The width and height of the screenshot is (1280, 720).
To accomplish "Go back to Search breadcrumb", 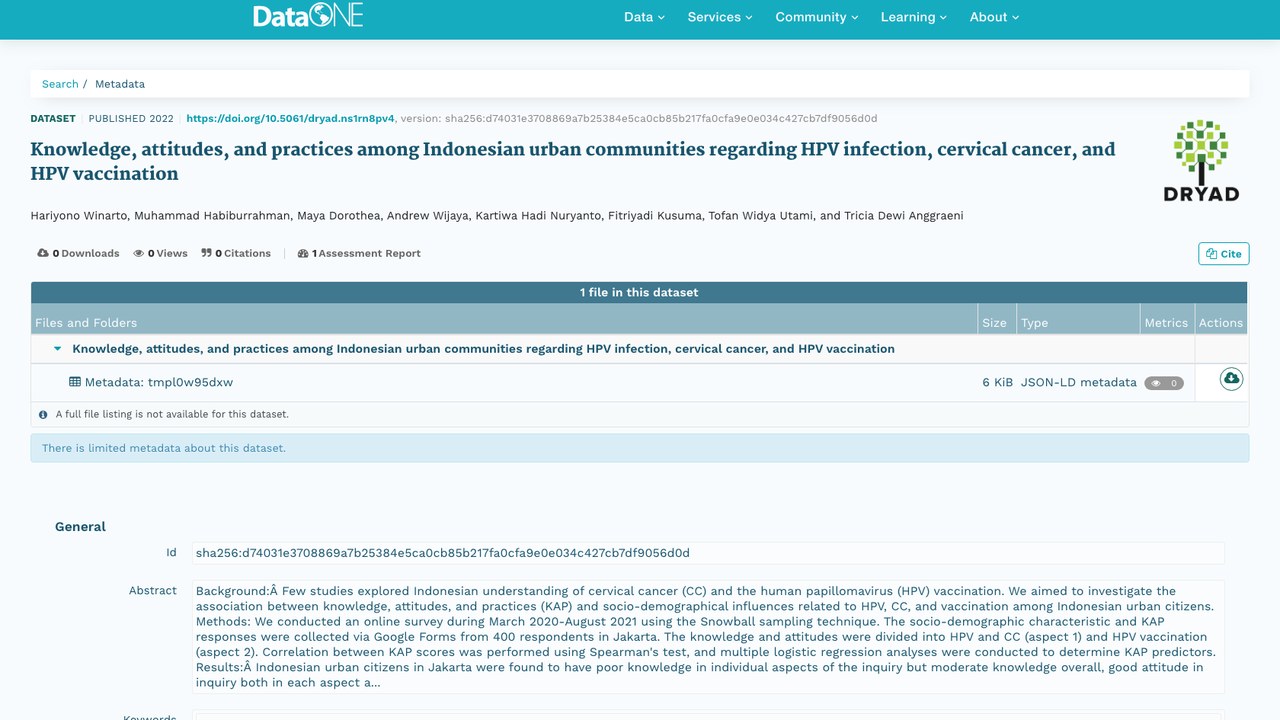I will click(x=60, y=84).
